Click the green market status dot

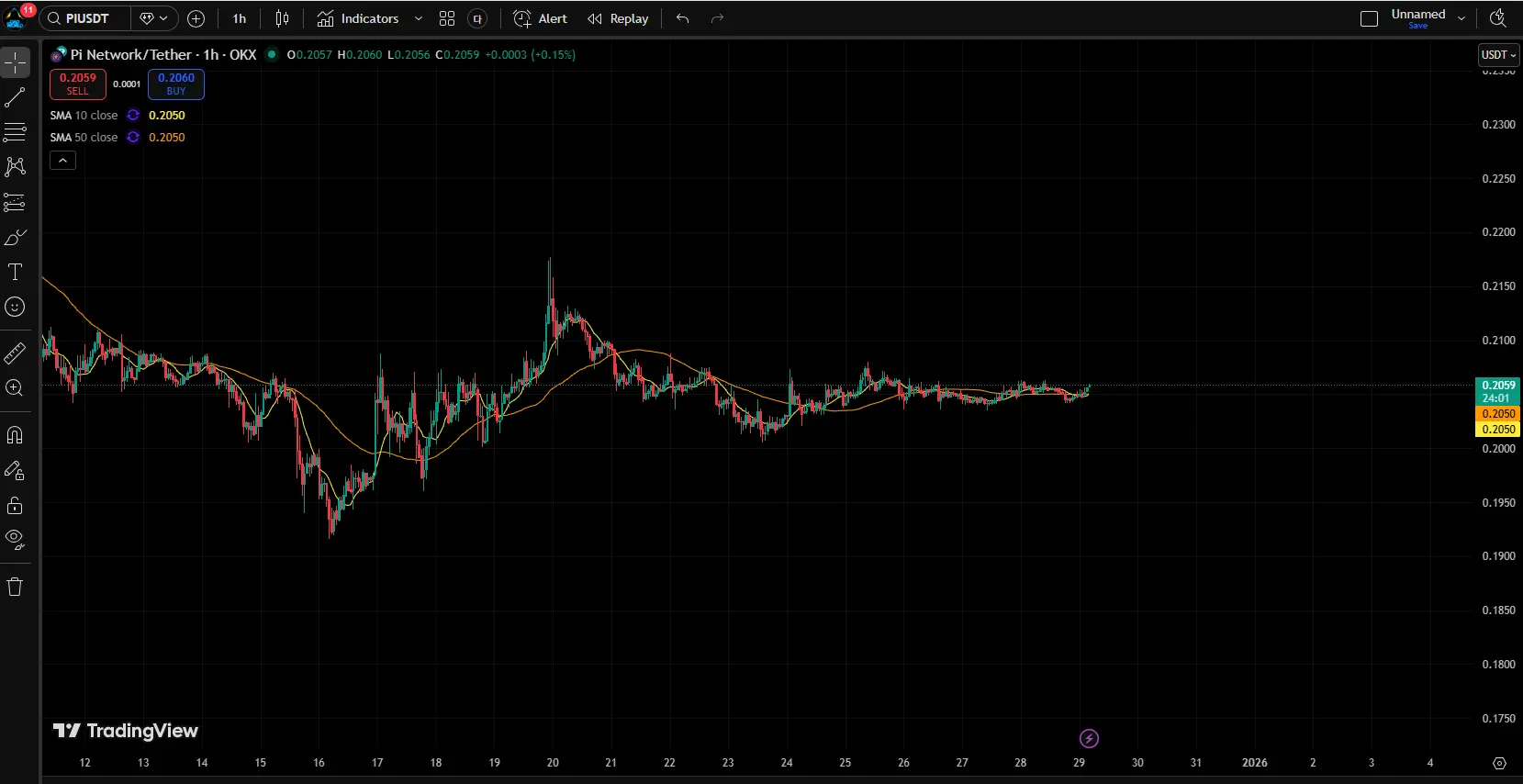click(x=272, y=54)
